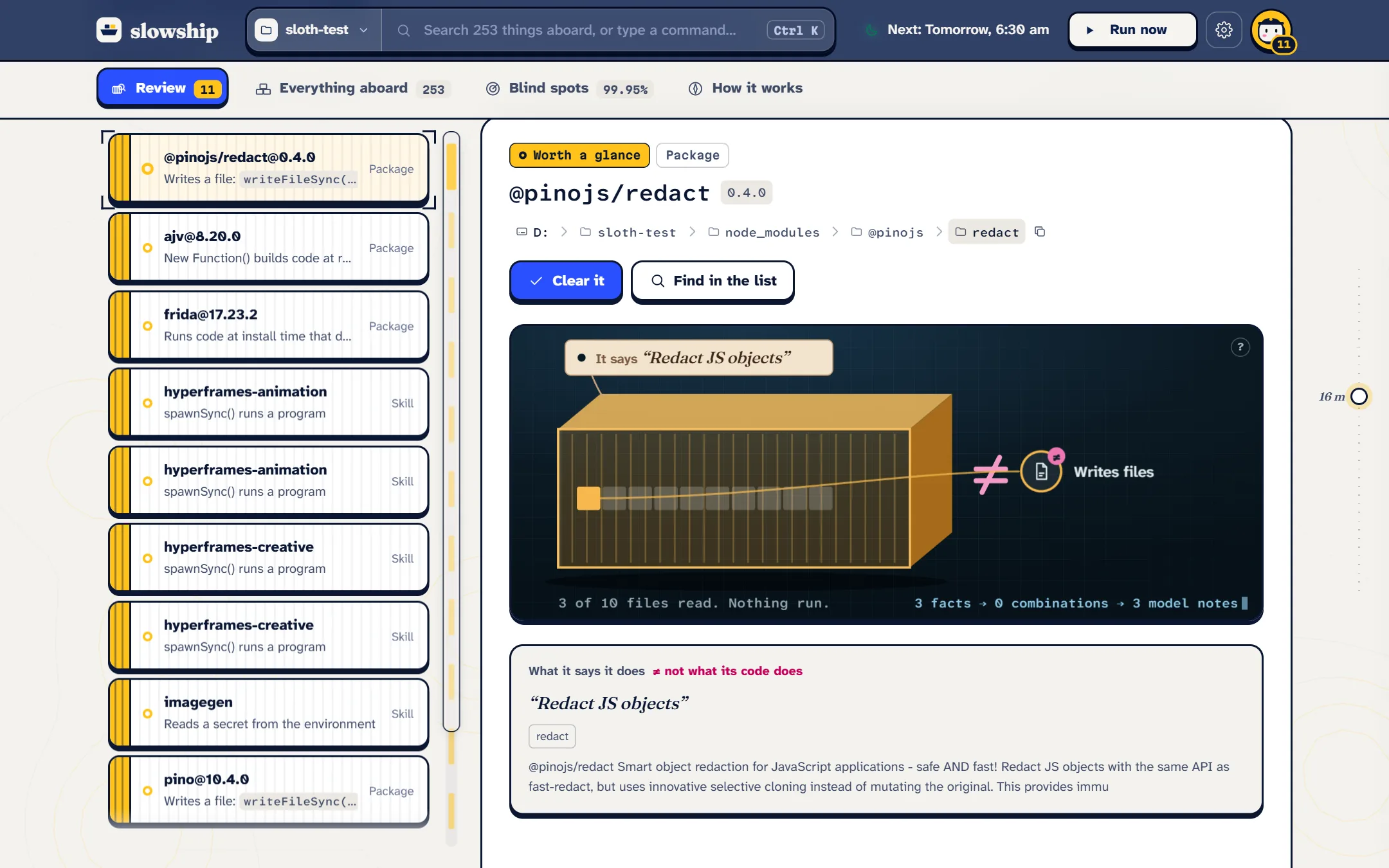Click the node_modules breadcrumb folder

coord(764,232)
